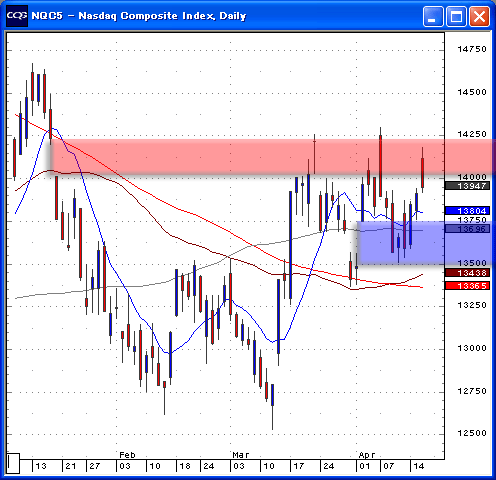Click the 14250 price axis label
Image resolution: width=496 pixels, height=480 pixels.
tap(472, 134)
